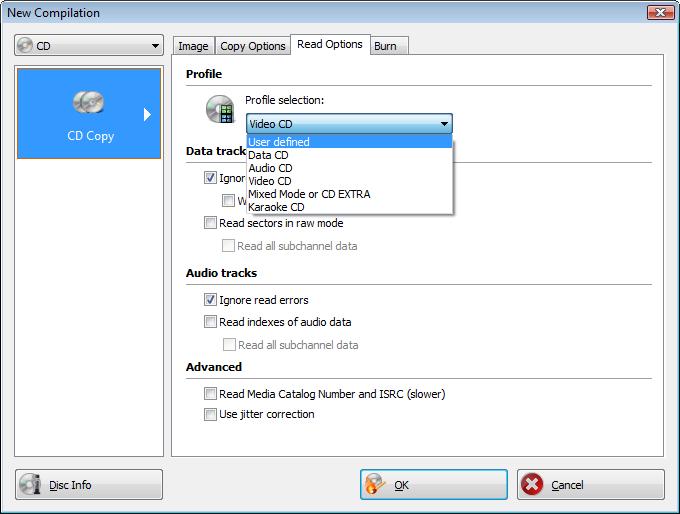This screenshot has height=514, width=680.
Task: Choose Mixed Mode or CD EXTRA profile
Action: [x=349, y=194]
